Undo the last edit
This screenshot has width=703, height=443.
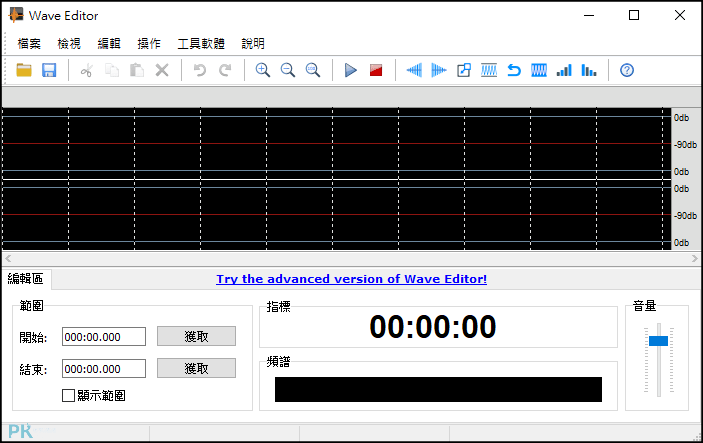(x=200, y=70)
